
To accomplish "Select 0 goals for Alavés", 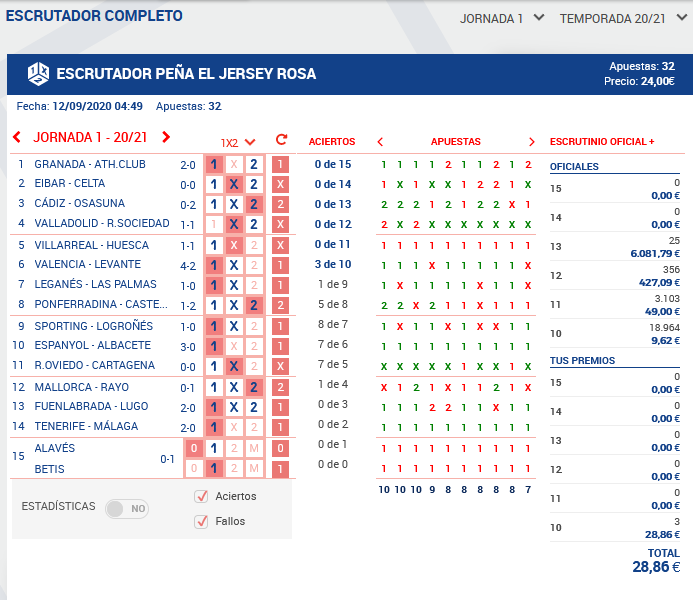I will [x=194, y=448].
